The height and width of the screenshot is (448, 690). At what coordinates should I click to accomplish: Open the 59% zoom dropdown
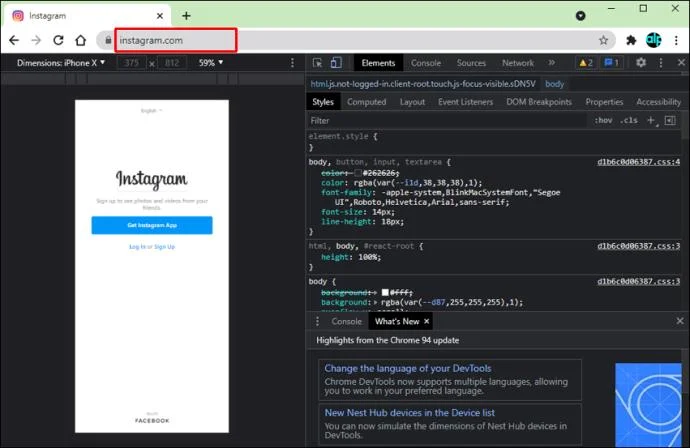click(x=211, y=63)
